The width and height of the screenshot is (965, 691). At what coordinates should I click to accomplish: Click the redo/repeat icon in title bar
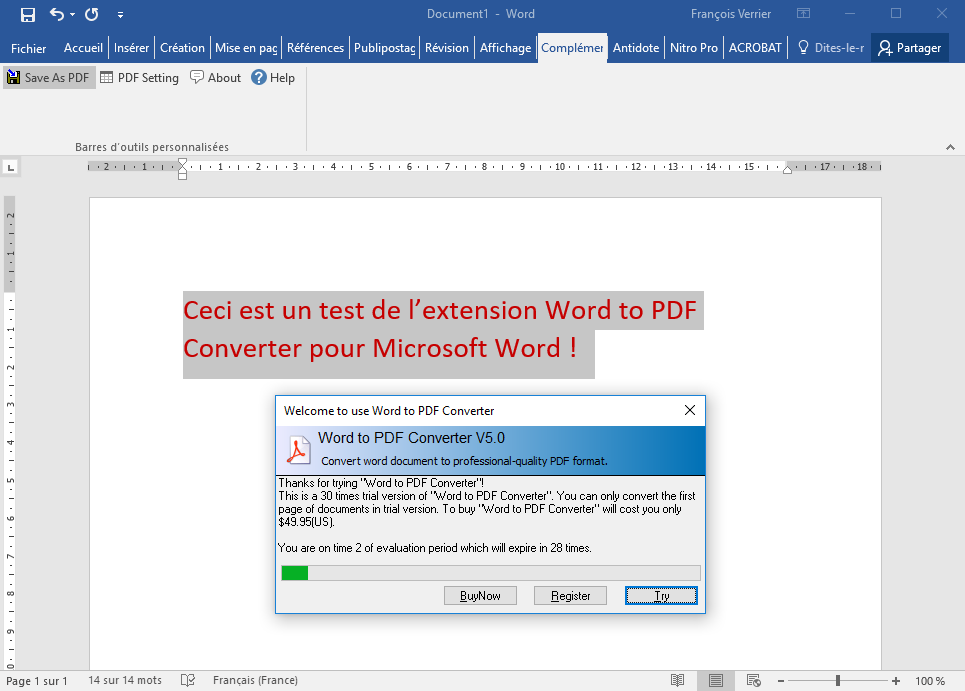(x=92, y=14)
